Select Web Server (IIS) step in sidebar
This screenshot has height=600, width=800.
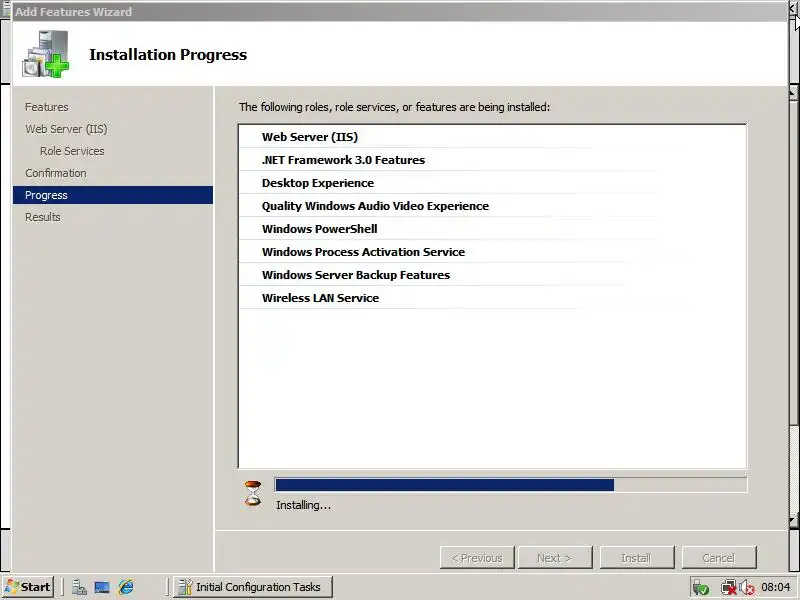click(x=66, y=129)
